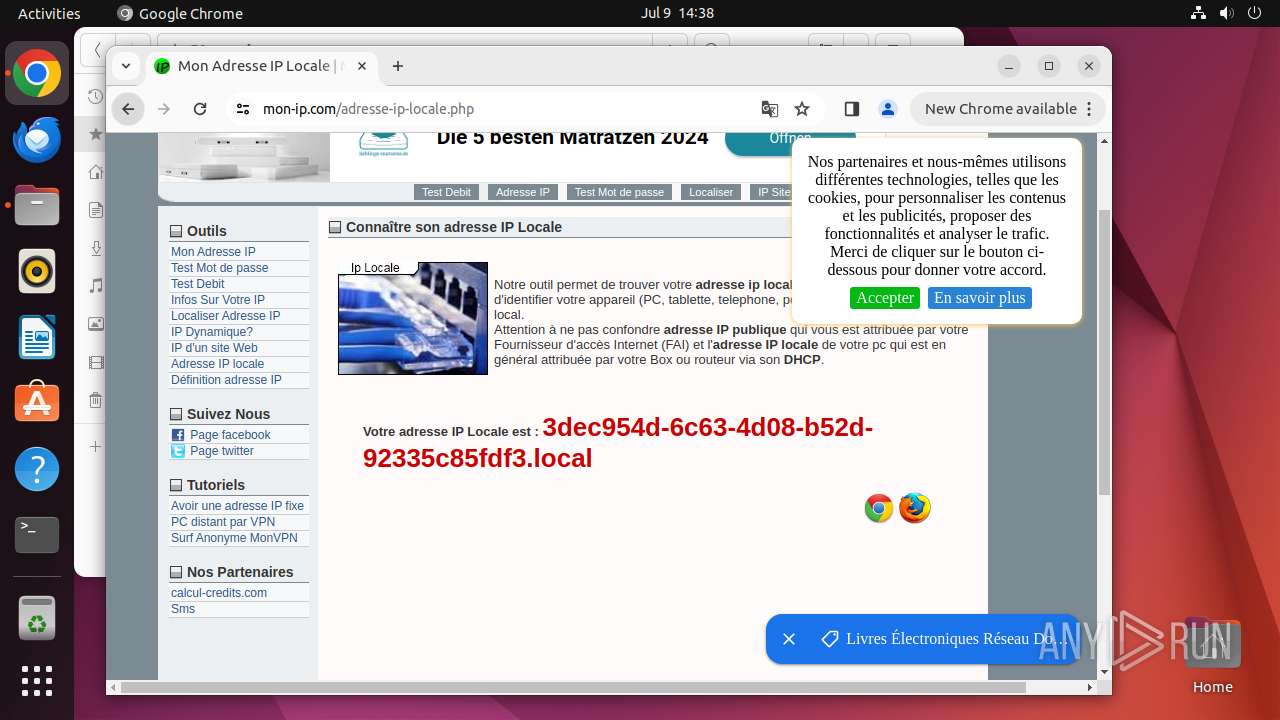Click the En savoir plus button
Screen dimensions: 1280x720
coord(979,298)
